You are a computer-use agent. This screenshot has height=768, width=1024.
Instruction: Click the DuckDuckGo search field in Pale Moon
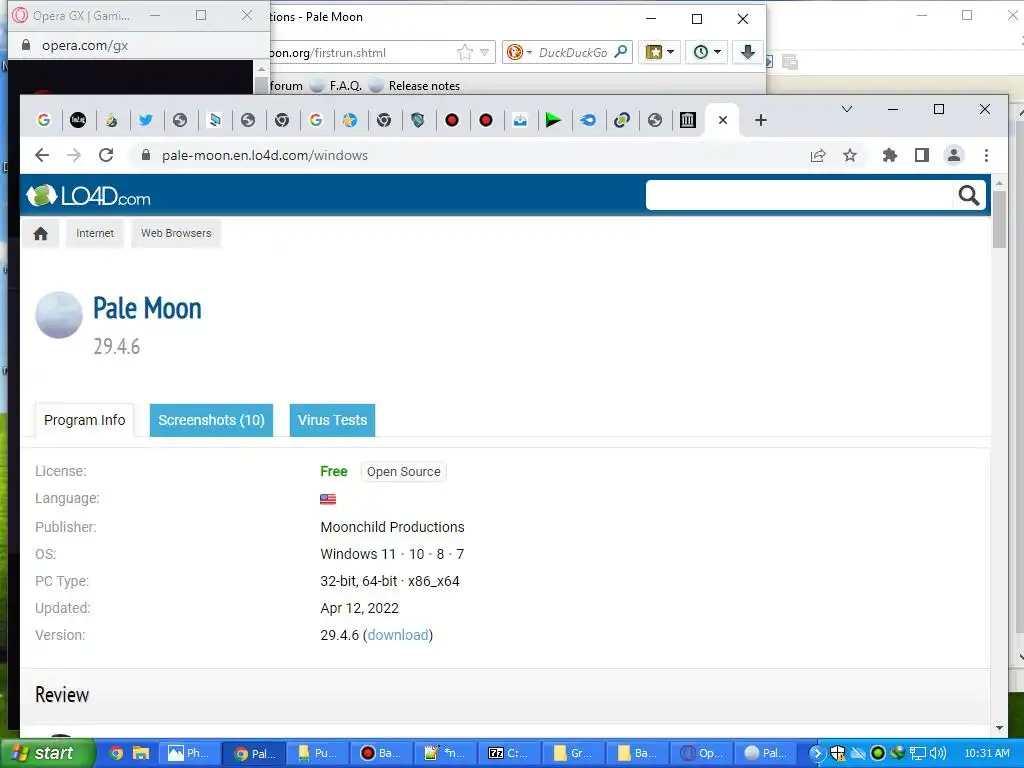(x=573, y=52)
